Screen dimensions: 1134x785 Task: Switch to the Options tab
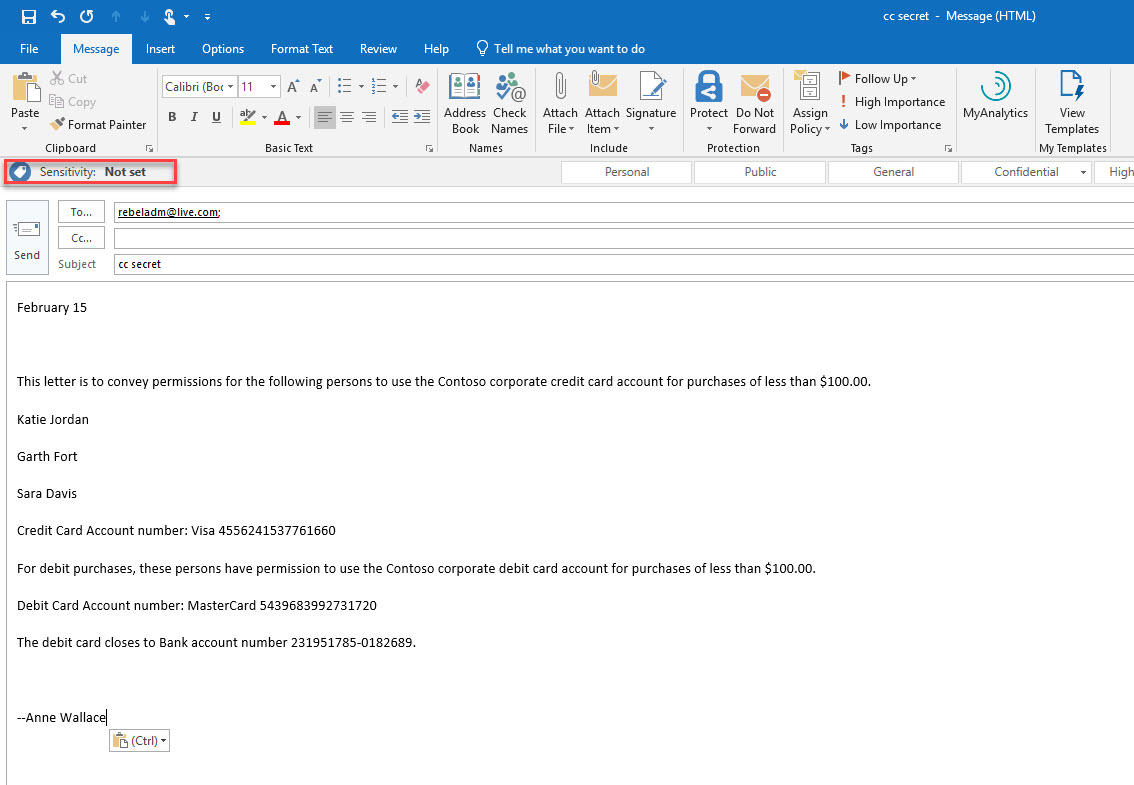tap(223, 48)
